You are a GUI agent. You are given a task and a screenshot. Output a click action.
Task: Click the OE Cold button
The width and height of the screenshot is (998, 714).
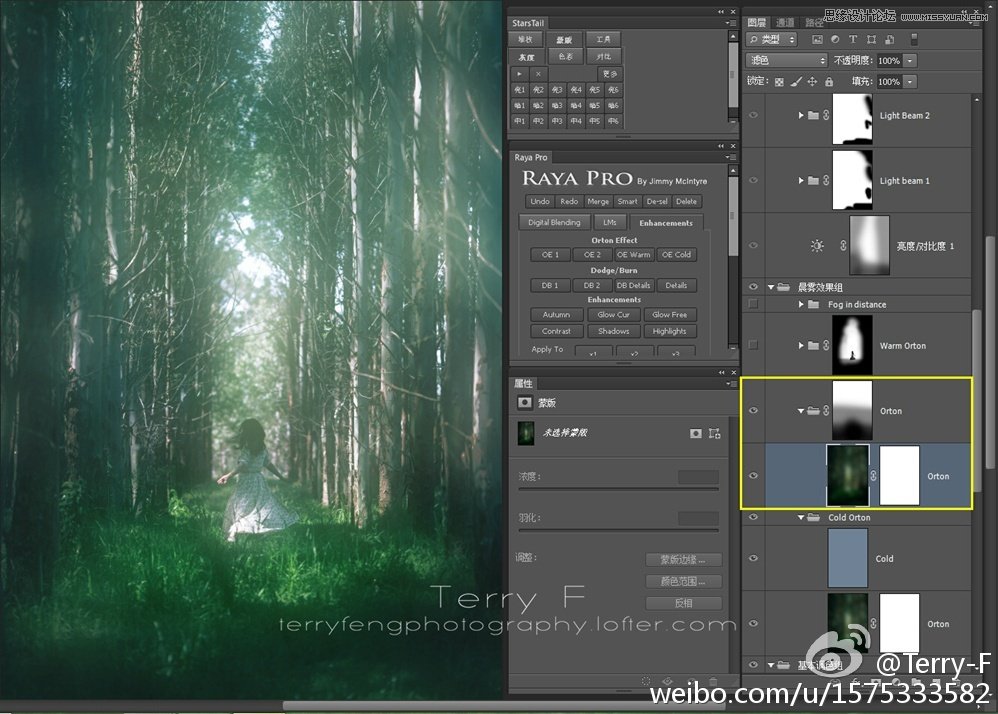click(x=676, y=255)
